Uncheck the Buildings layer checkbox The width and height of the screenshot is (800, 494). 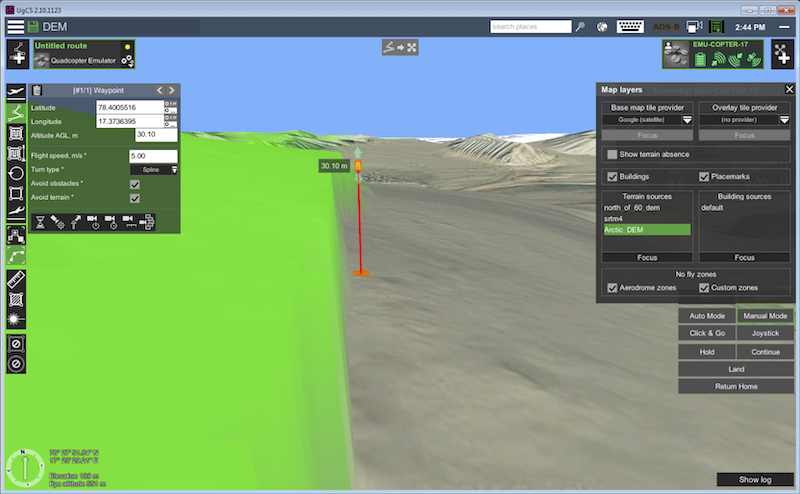(612, 177)
